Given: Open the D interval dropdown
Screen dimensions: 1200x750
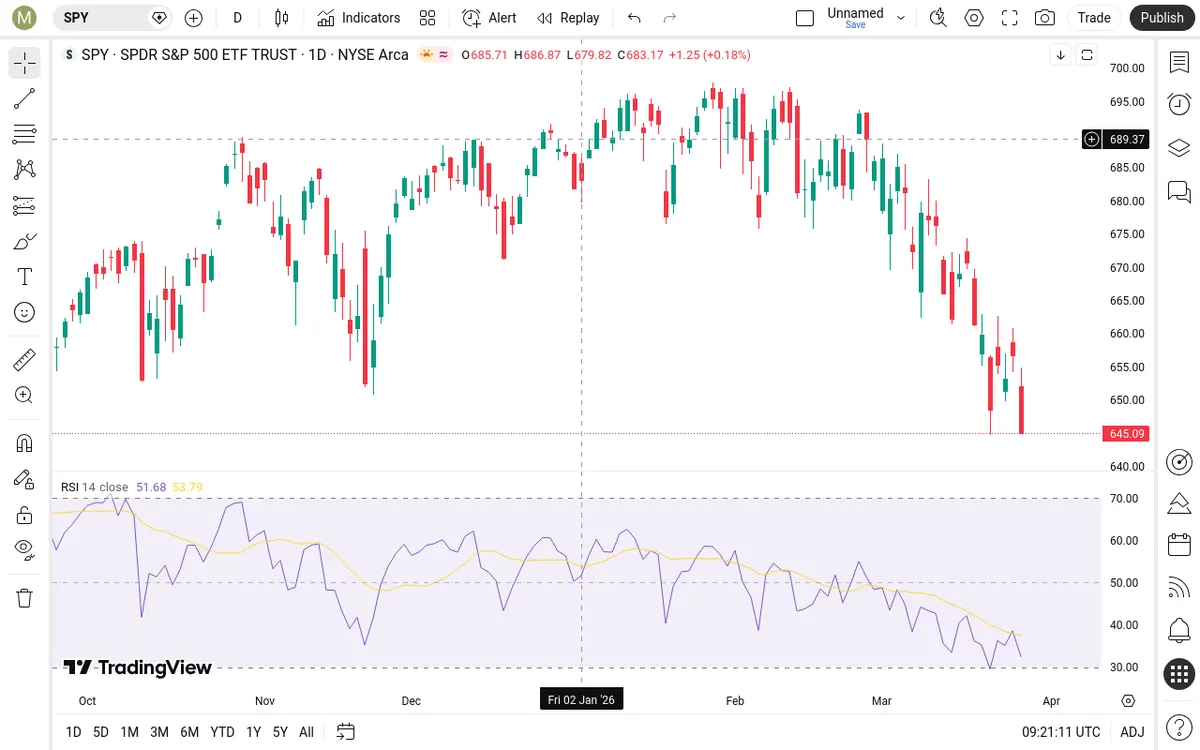Looking at the screenshot, I should point(237,17).
